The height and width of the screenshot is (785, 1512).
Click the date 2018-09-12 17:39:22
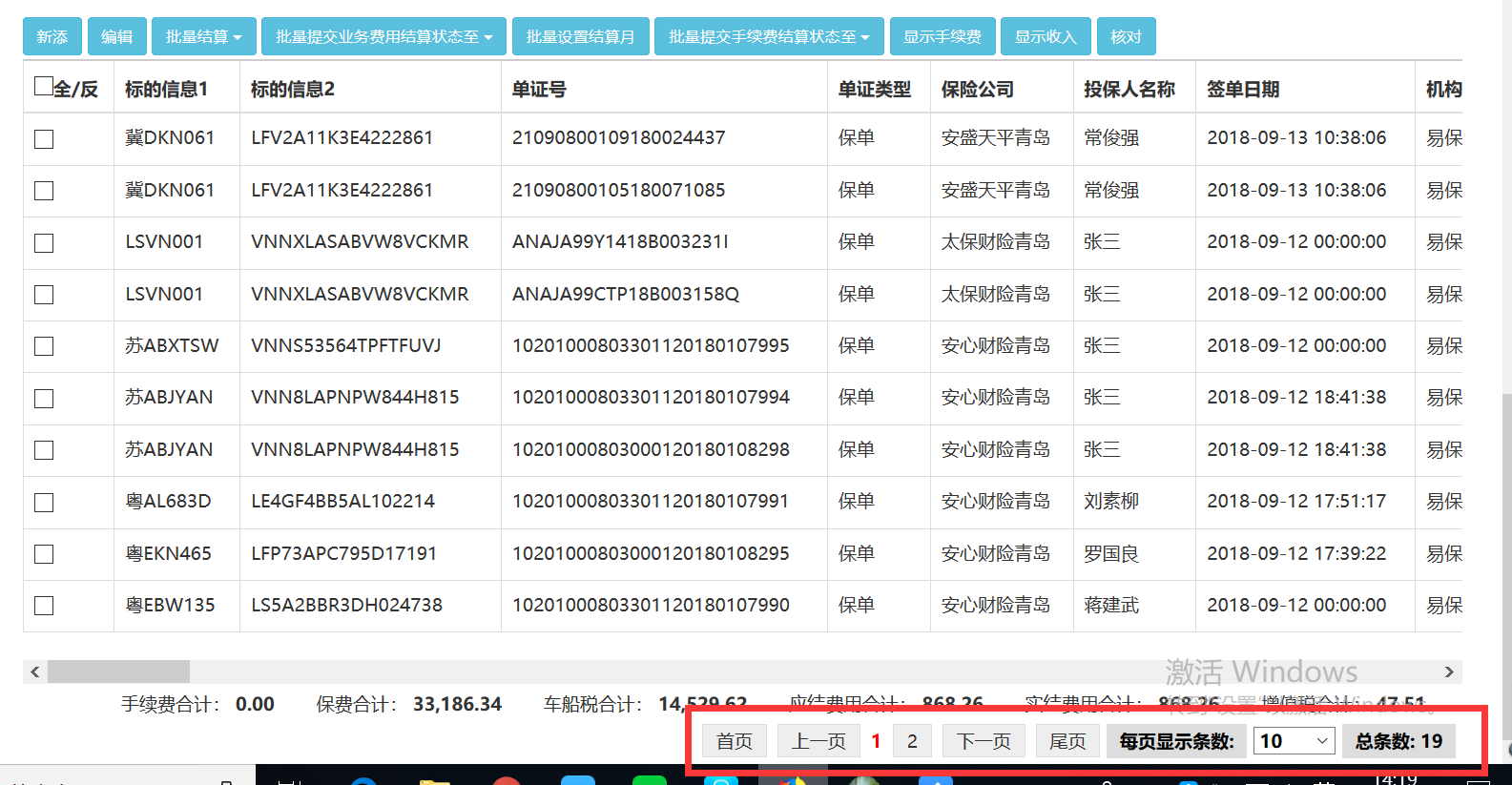click(1296, 553)
